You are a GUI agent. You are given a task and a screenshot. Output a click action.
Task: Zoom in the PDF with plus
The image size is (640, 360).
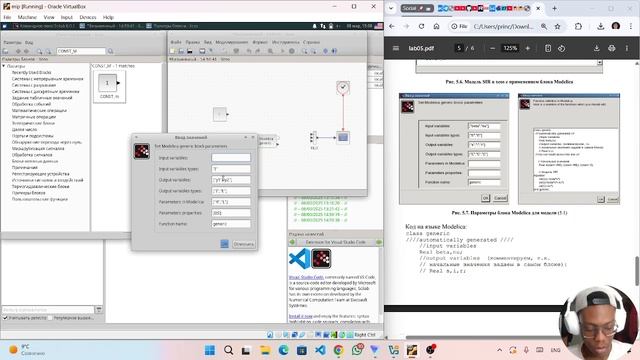click(527, 48)
